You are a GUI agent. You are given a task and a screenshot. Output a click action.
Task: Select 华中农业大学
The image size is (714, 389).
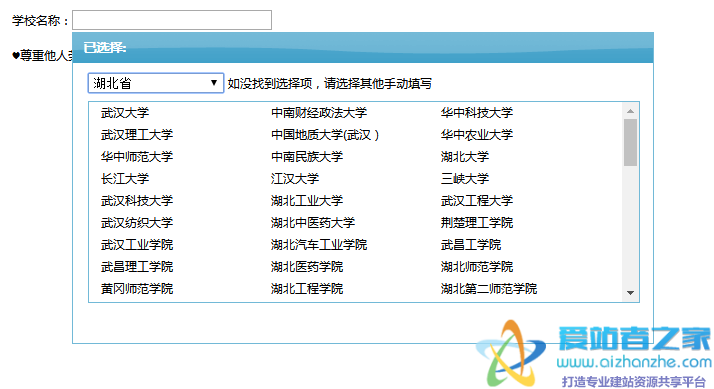click(x=477, y=134)
